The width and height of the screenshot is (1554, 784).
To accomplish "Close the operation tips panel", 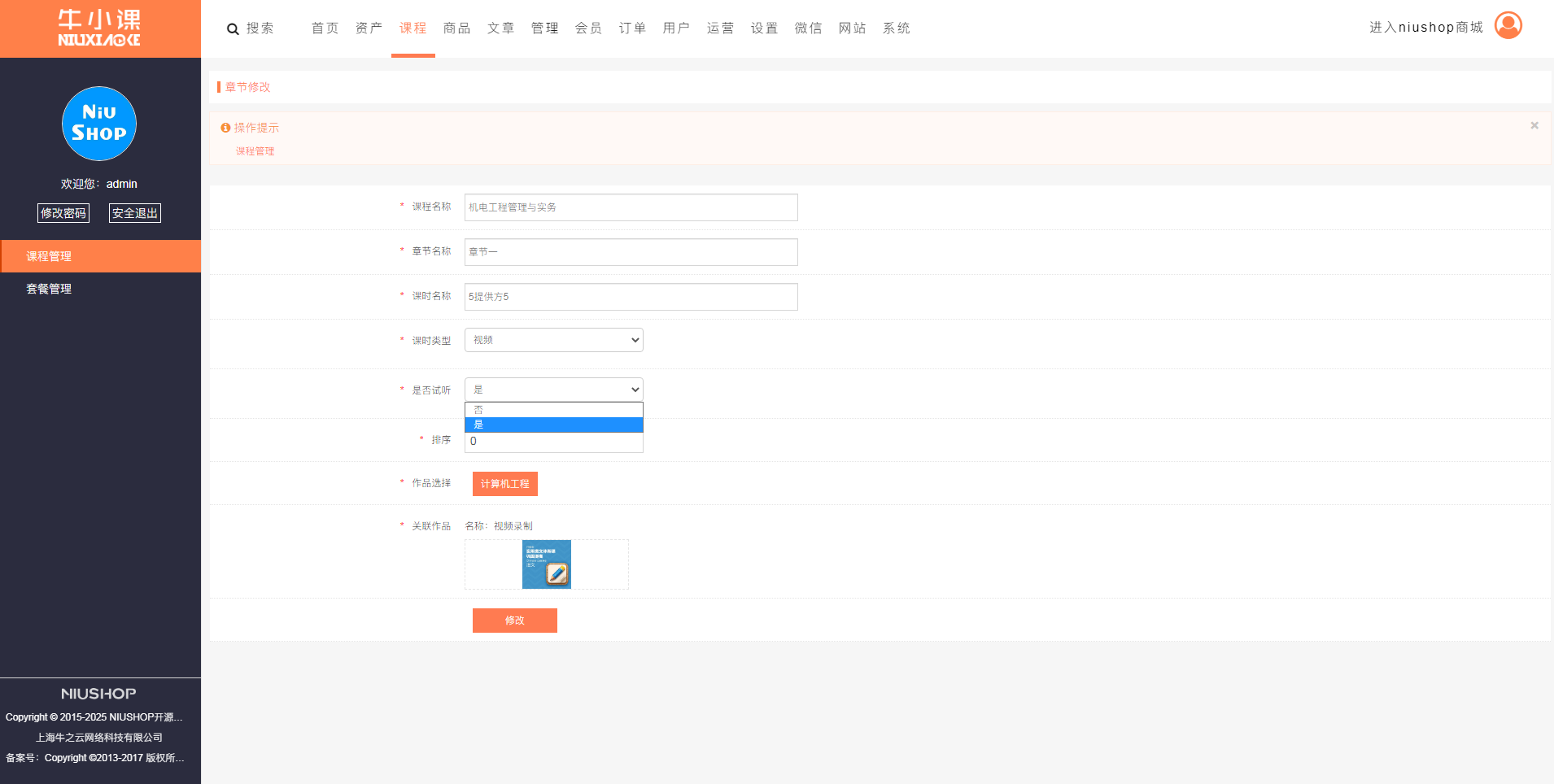I will [1534, 126].
